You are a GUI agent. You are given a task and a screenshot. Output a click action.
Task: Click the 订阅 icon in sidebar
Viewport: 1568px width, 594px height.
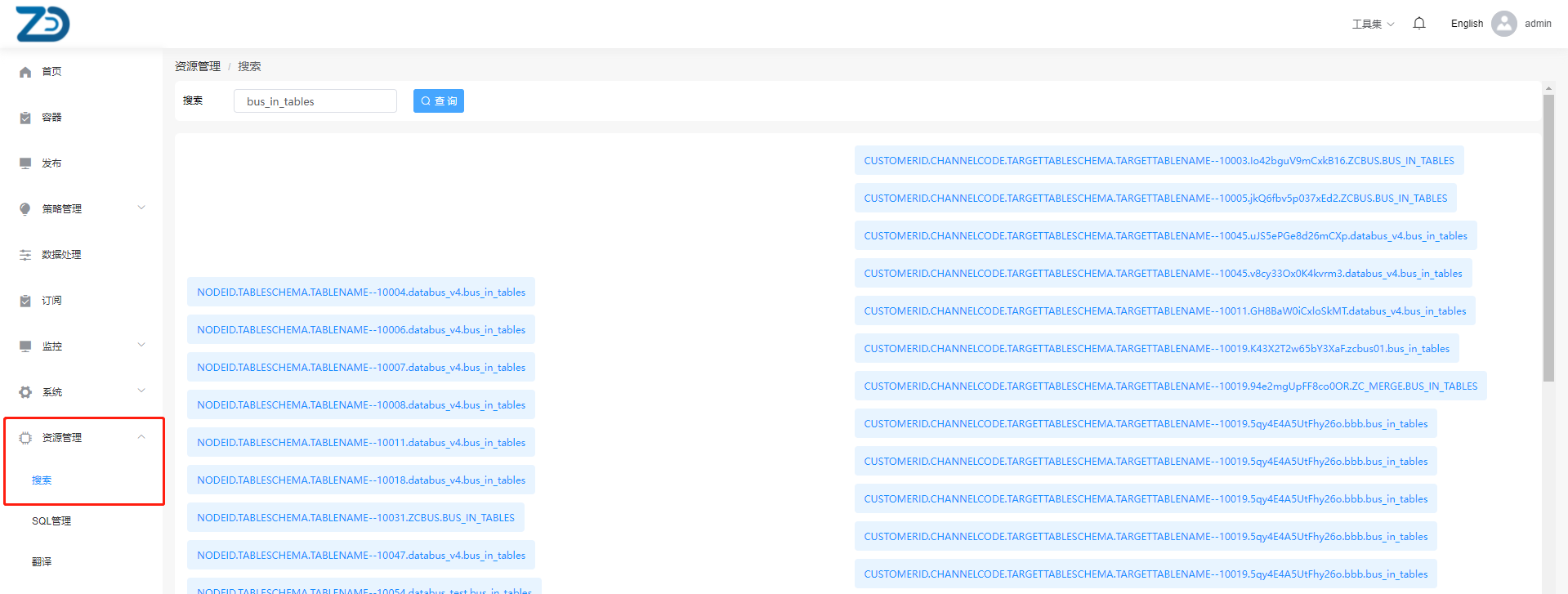coord(25,301)
